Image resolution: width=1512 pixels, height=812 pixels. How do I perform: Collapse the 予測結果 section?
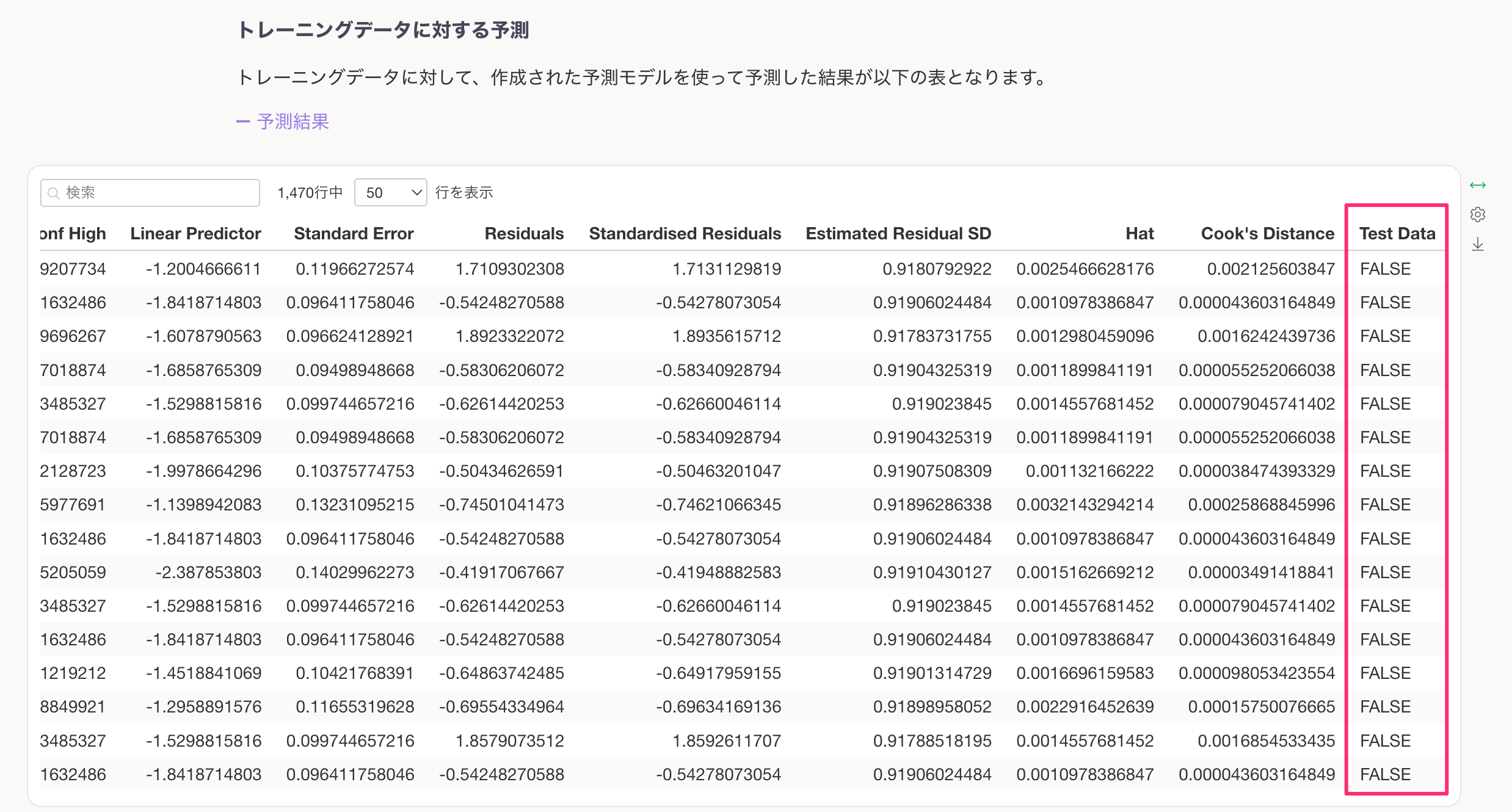pos(293,121)
